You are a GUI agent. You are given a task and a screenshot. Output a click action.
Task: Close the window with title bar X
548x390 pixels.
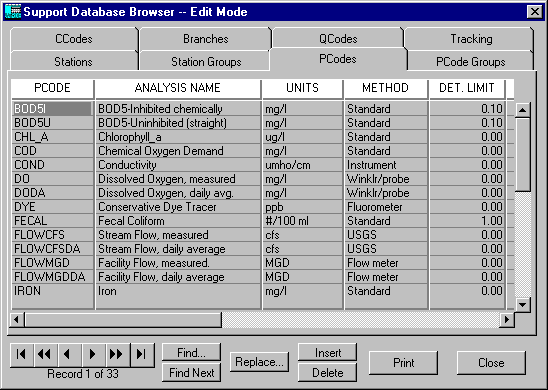coord(535,12)
